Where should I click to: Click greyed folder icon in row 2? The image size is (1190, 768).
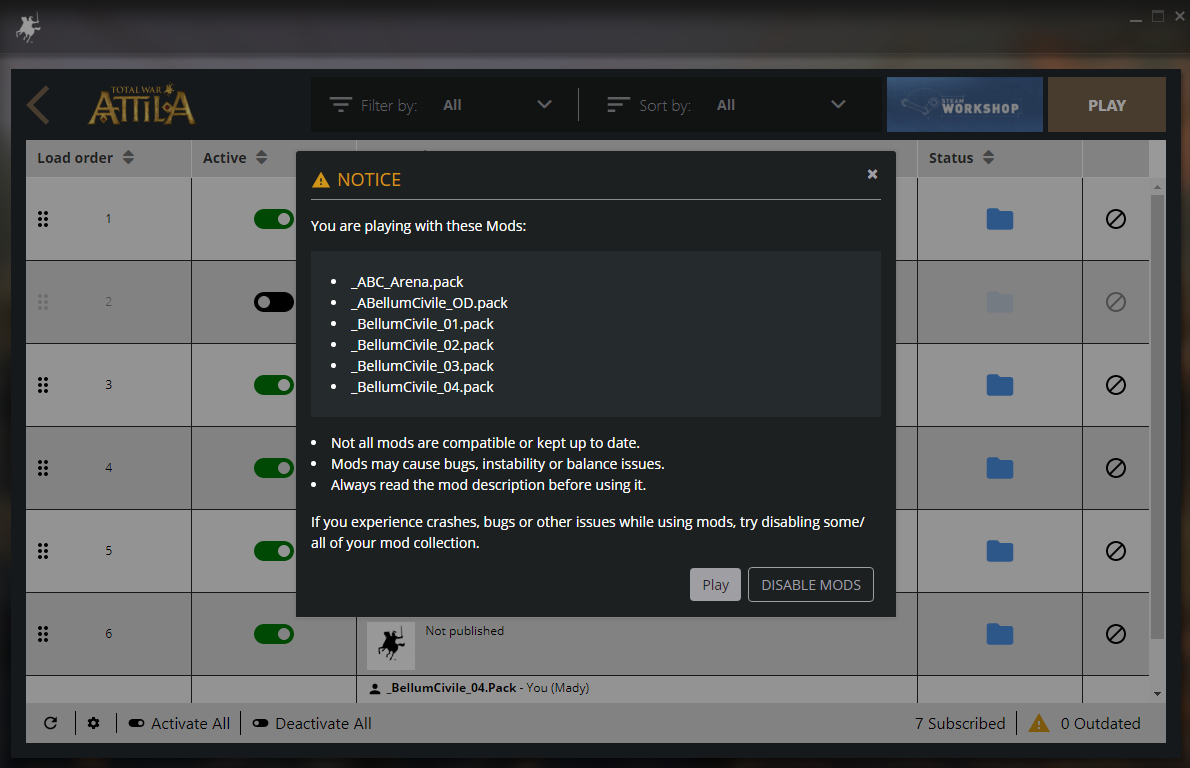pyautogui.click(x=1000, y=302)
